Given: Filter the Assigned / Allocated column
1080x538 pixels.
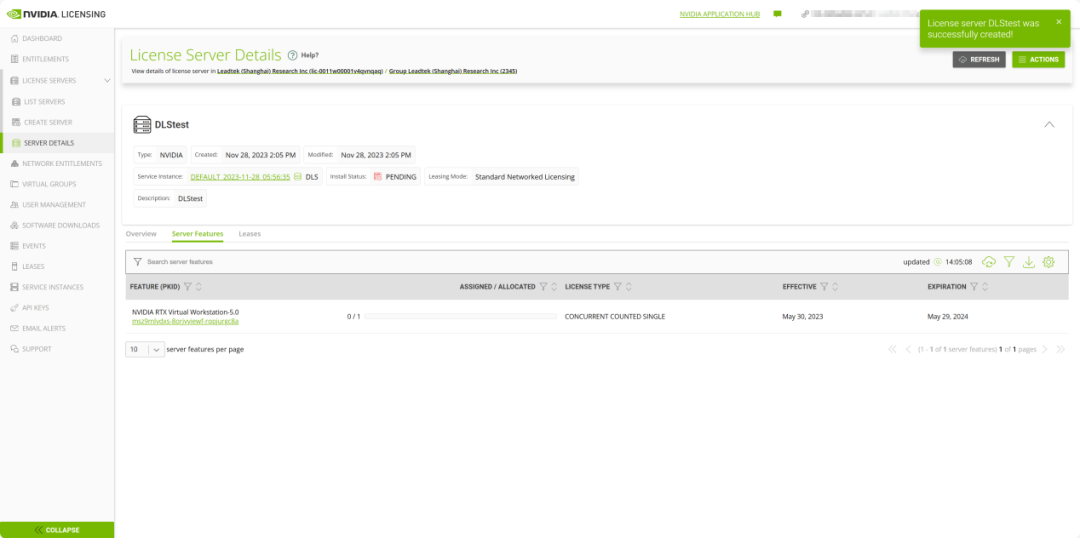Looking at the screenshot, I should [543, 287].
